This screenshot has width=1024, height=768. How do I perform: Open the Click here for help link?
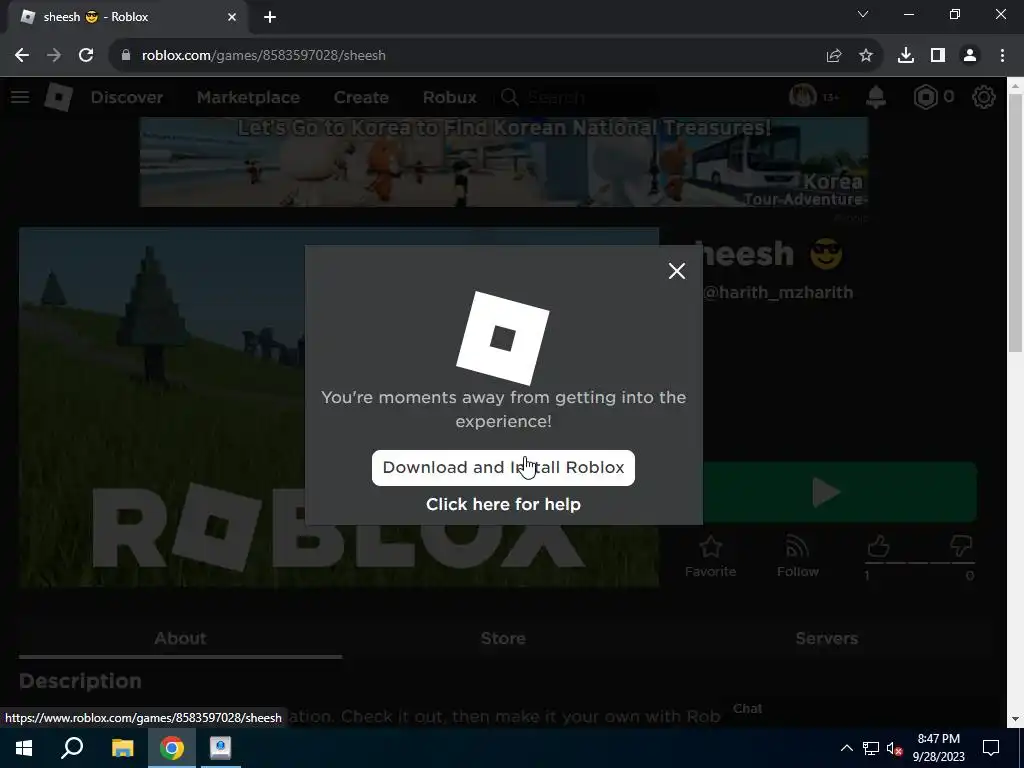coord(503,504)
